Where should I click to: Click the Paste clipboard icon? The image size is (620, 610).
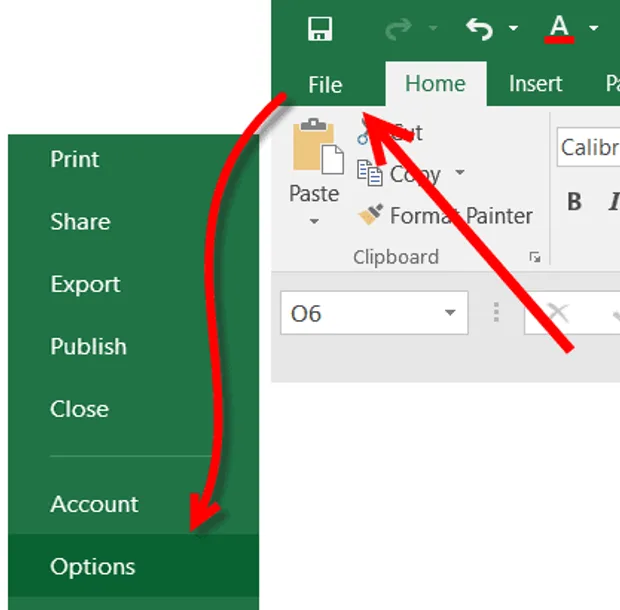(x=318, y=147)
